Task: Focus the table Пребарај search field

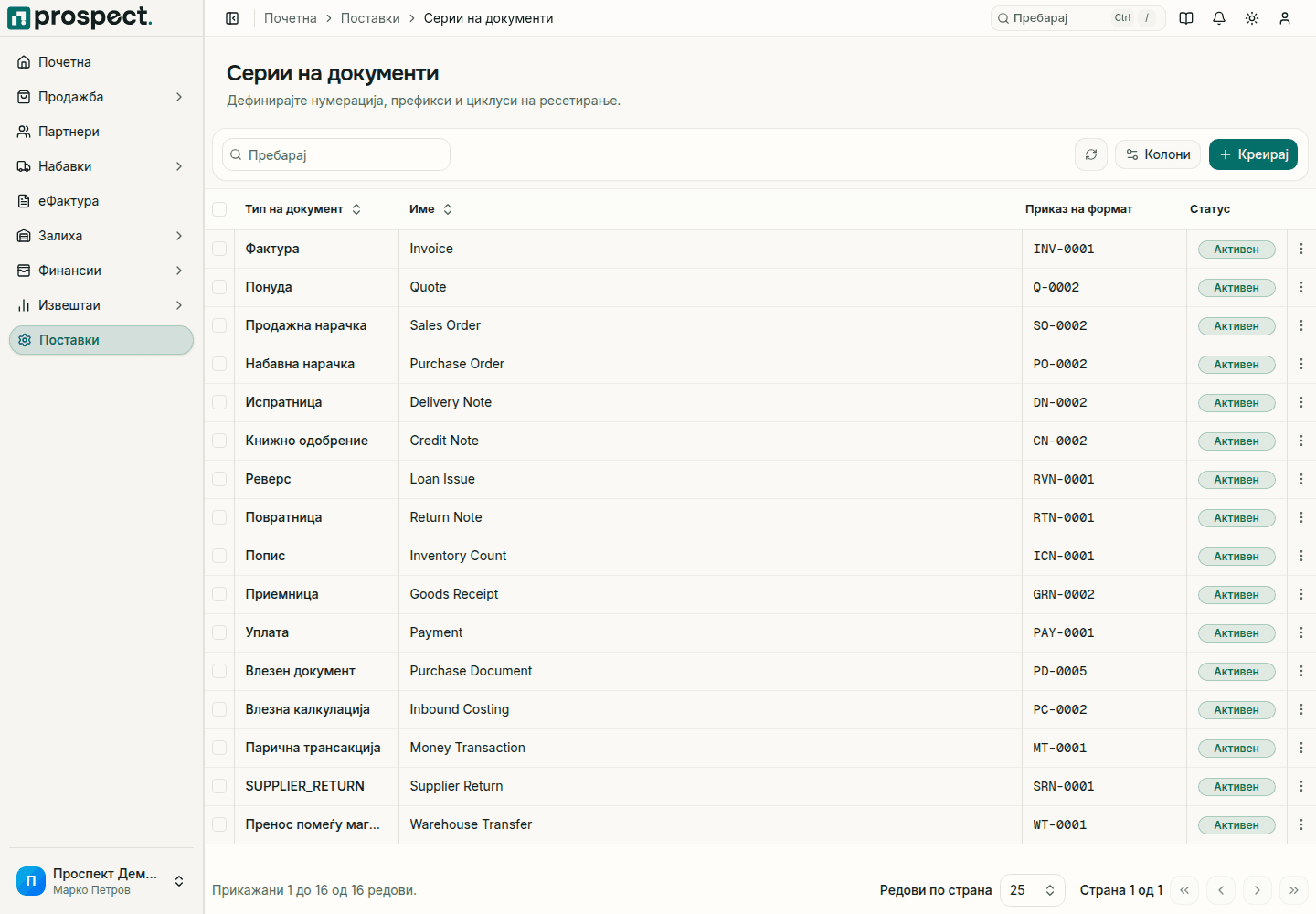Action: (336, 154)
